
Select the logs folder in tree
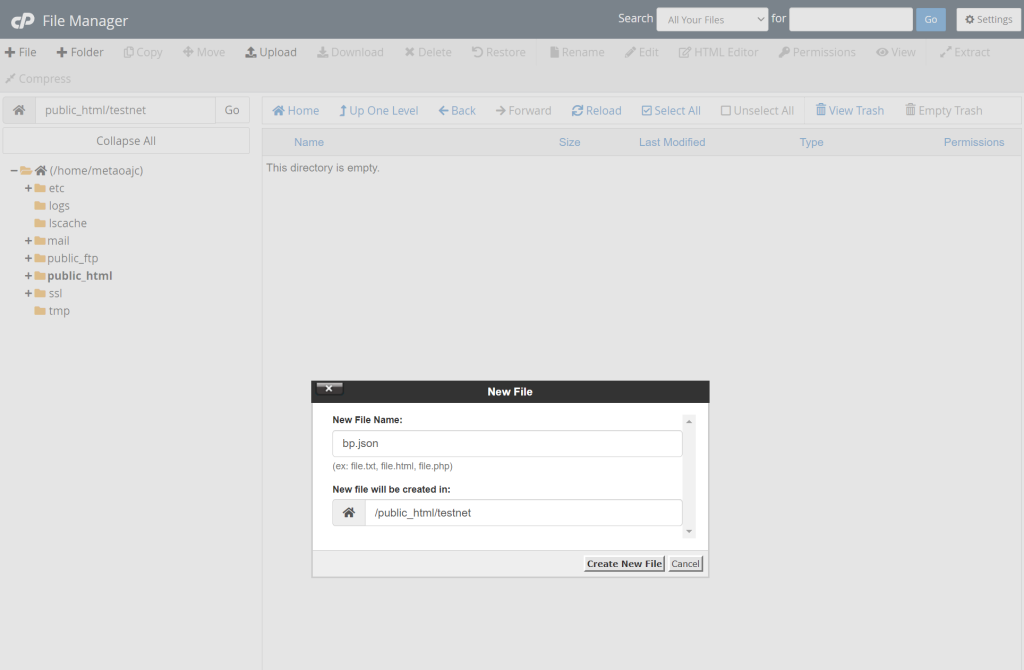(x=59, y=206)
